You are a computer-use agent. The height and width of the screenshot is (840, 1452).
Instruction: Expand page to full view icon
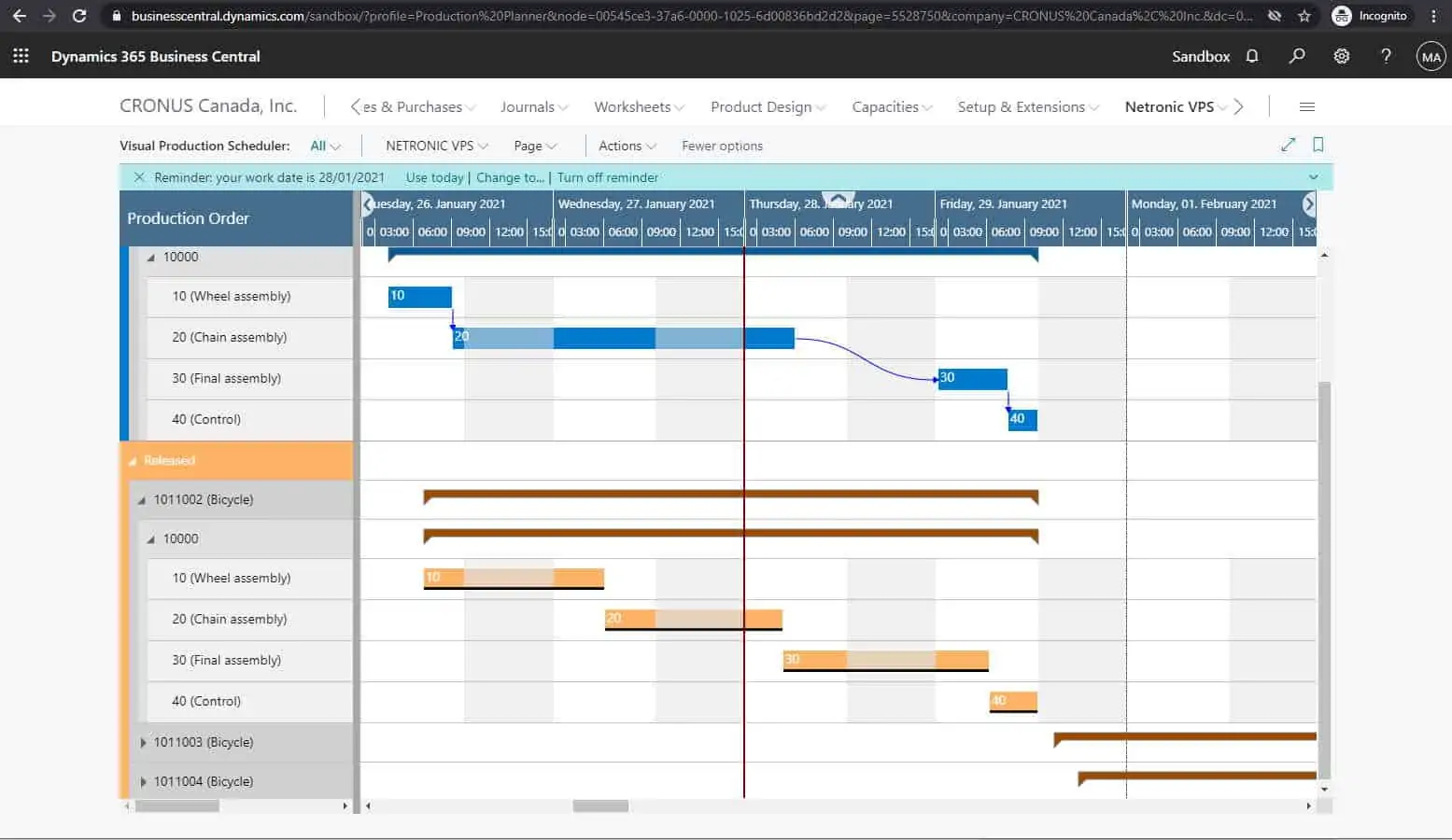[x=1289, y=145]
